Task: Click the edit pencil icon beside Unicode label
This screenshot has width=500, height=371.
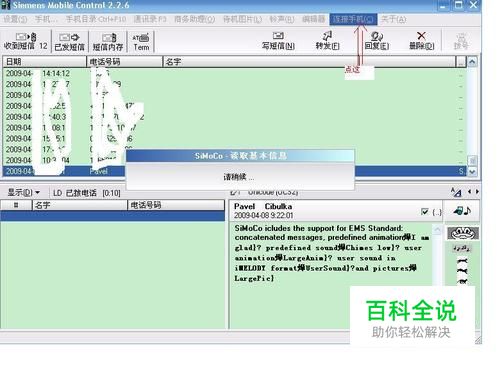Action: (x=235, y=192)
